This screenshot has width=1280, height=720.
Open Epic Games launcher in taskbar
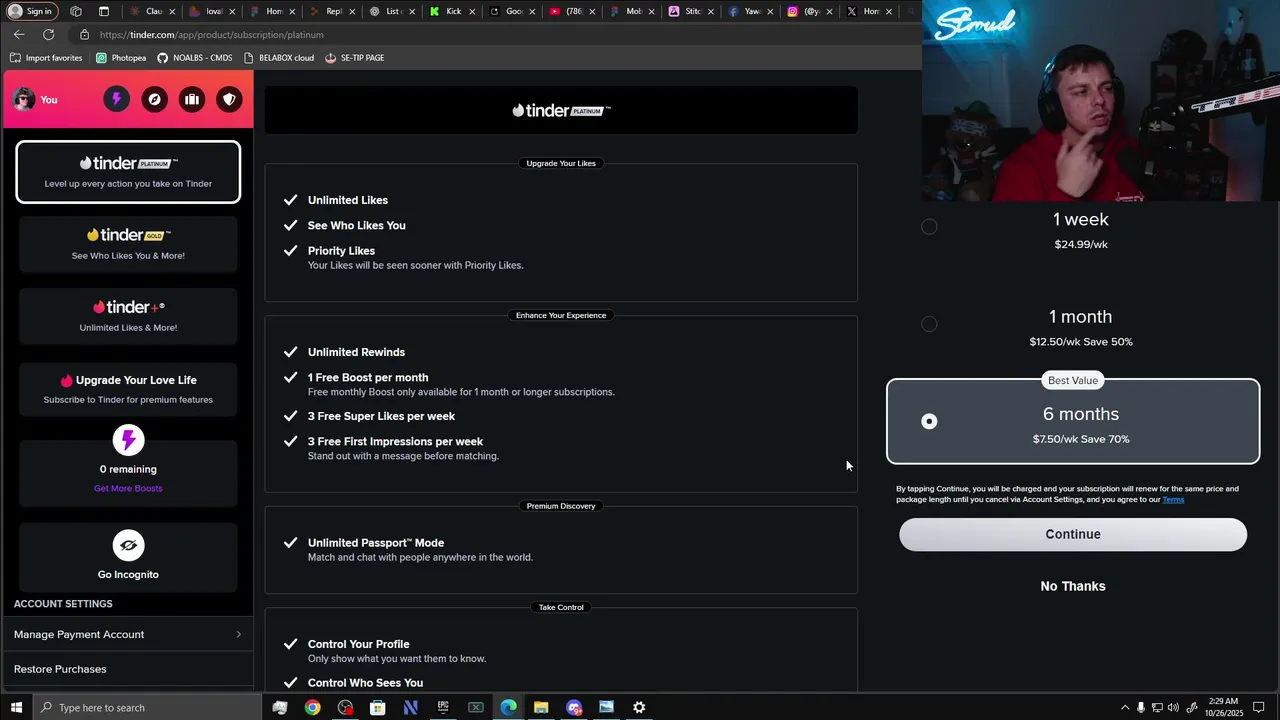pyautogui.click(x=443, y=707)
